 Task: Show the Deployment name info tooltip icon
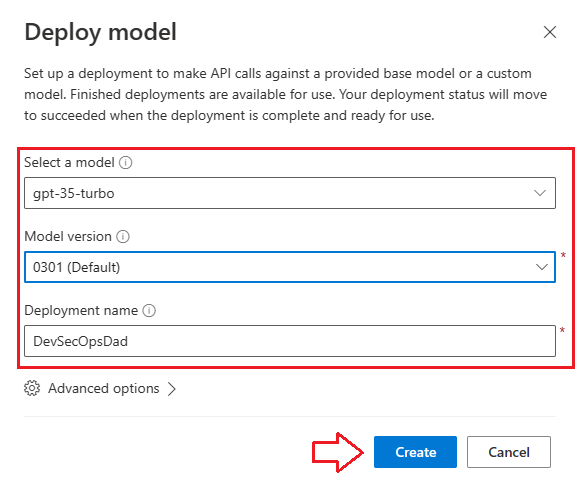149,311
